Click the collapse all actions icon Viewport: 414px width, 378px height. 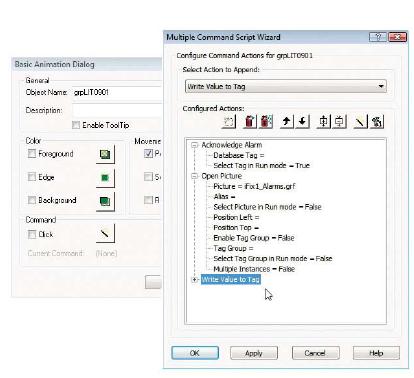[x=340, y=122]
